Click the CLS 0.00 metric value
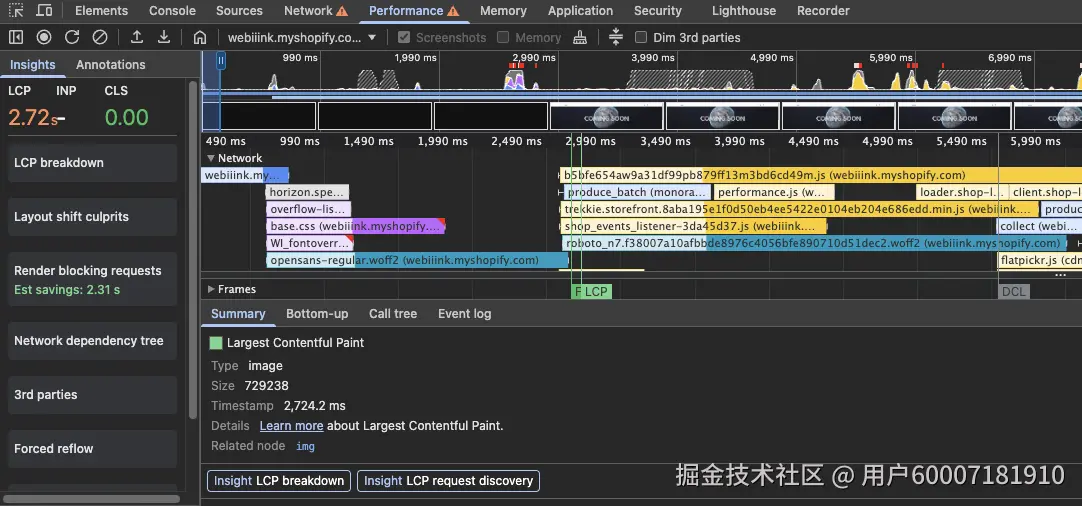Image resolution: width=1082 pixels, height=506 pixels. (126, 117)
